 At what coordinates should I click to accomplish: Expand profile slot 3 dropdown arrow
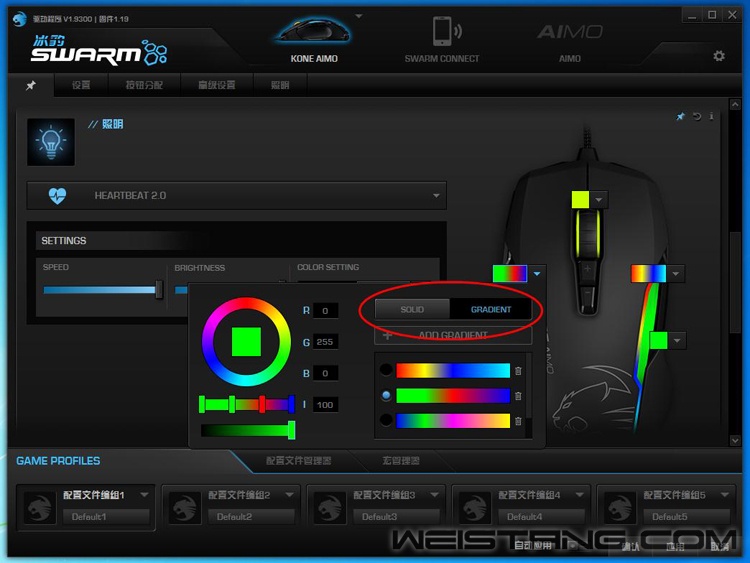coord(434,495)
